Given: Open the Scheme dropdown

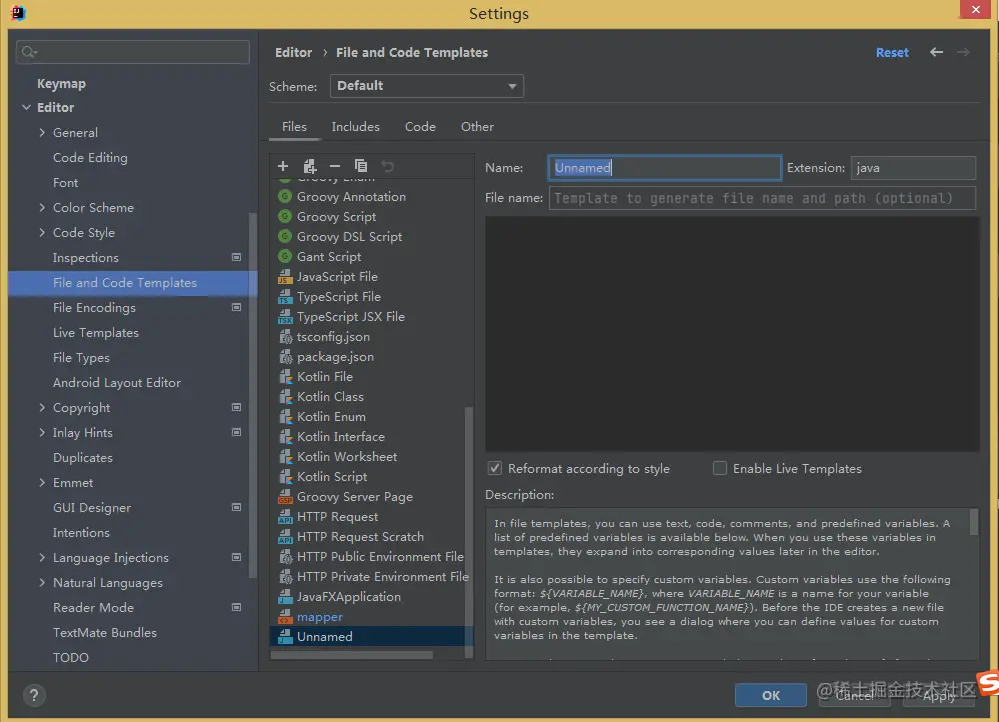Looking at the screenshot, I should click(x=427, y=86).
